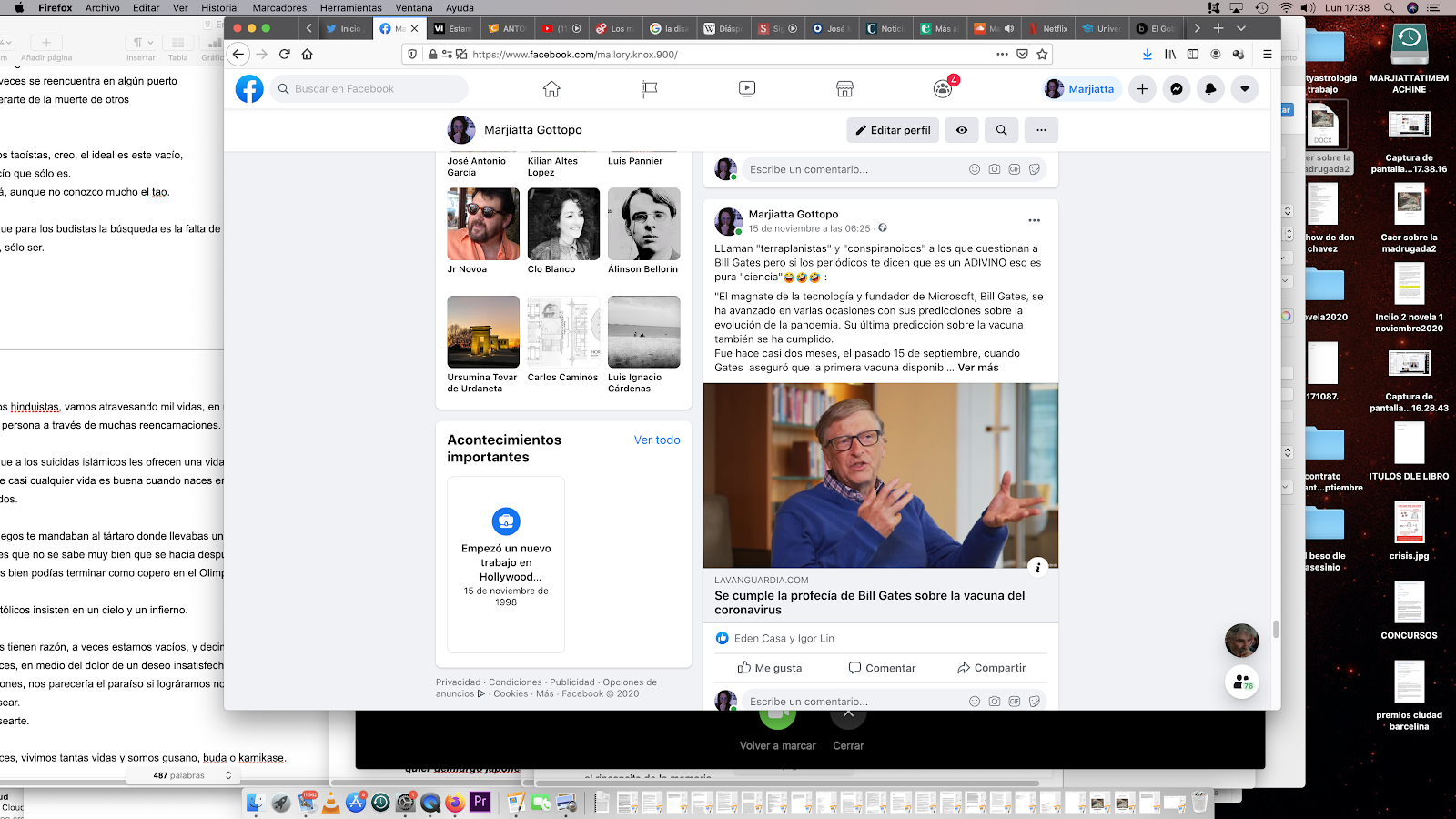Switch to the Inicio Twitter tab
This screenshot has width=1456, height=819.
click(344, 28)
